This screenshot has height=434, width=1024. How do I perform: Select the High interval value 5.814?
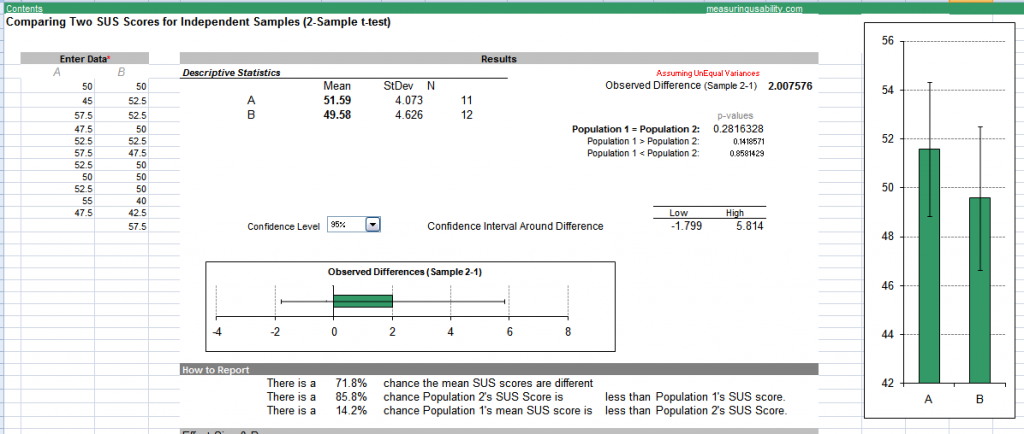pyautogui.click(x=750, y=226)
